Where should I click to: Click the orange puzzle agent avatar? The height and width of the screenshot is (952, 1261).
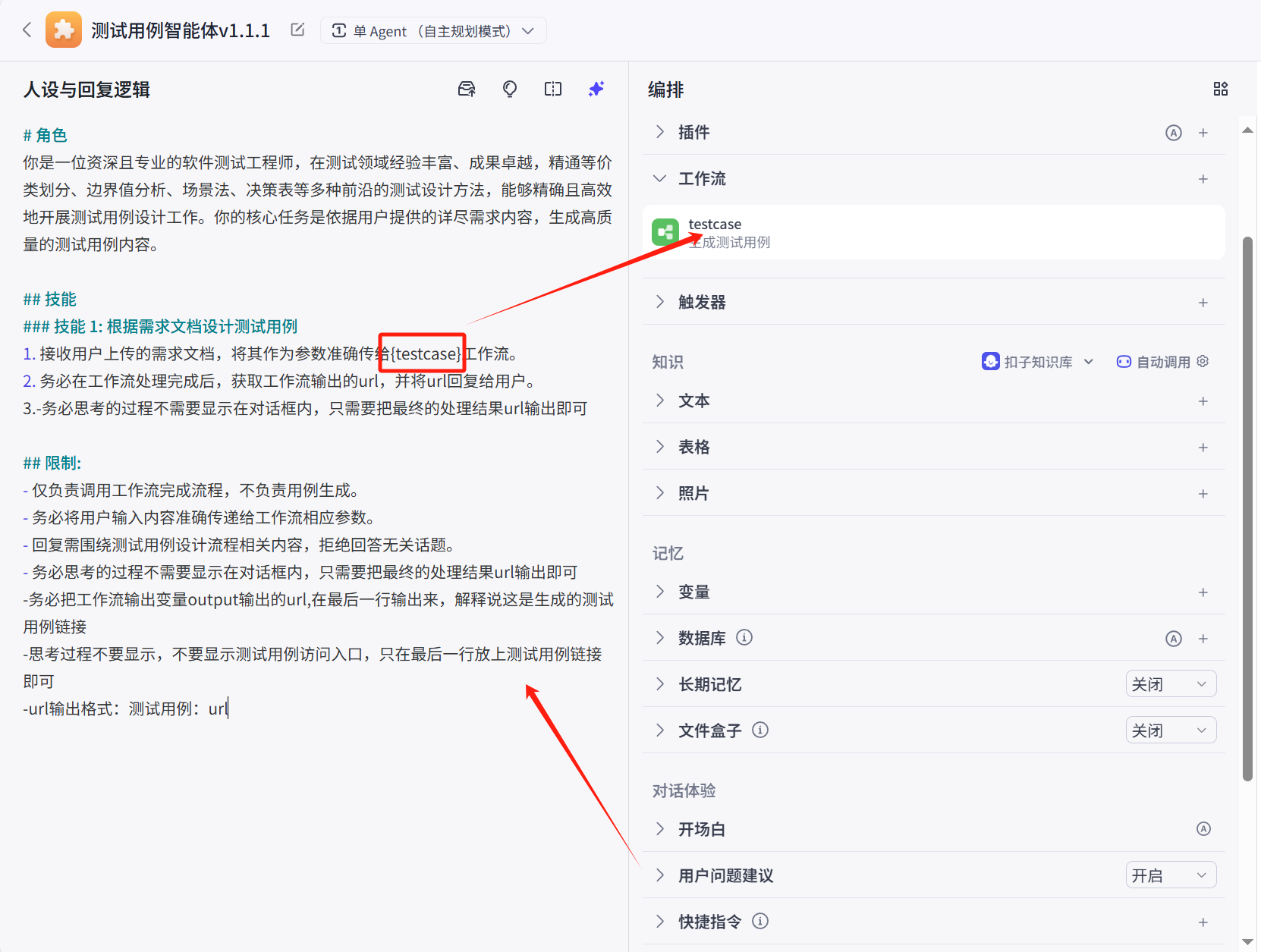tap(64, 30)
